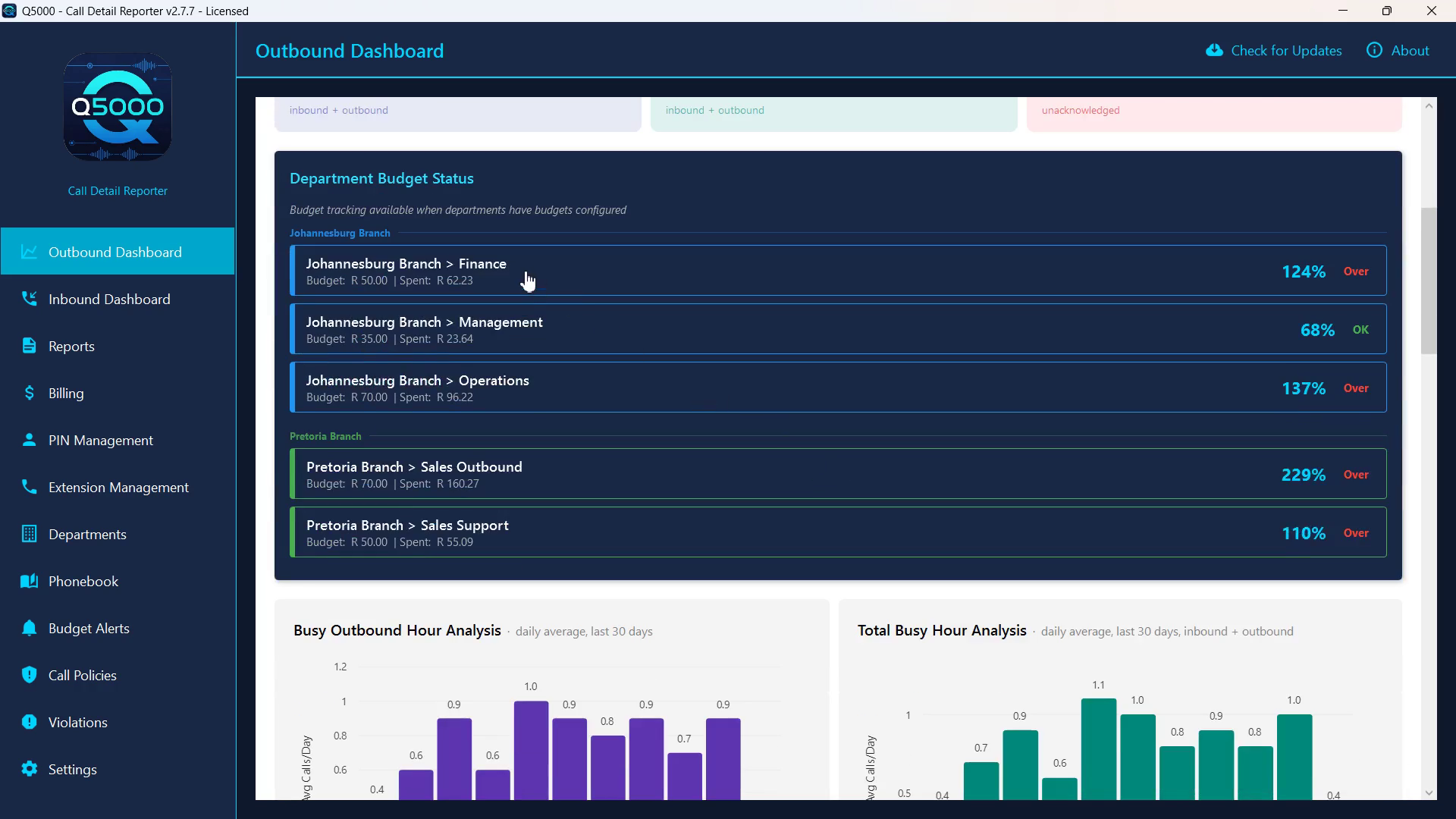Open the Reports section
Viewport: 1456px width, 819px height.
[118, 346]
